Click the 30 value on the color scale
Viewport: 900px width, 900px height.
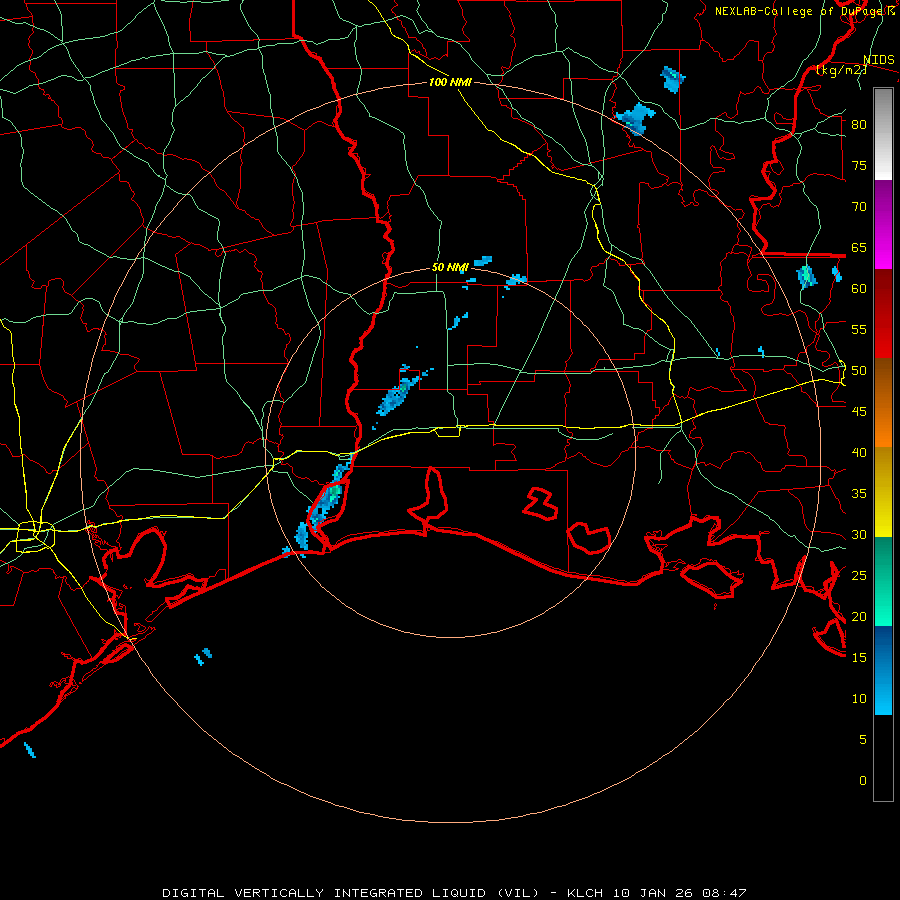[859, 534]
